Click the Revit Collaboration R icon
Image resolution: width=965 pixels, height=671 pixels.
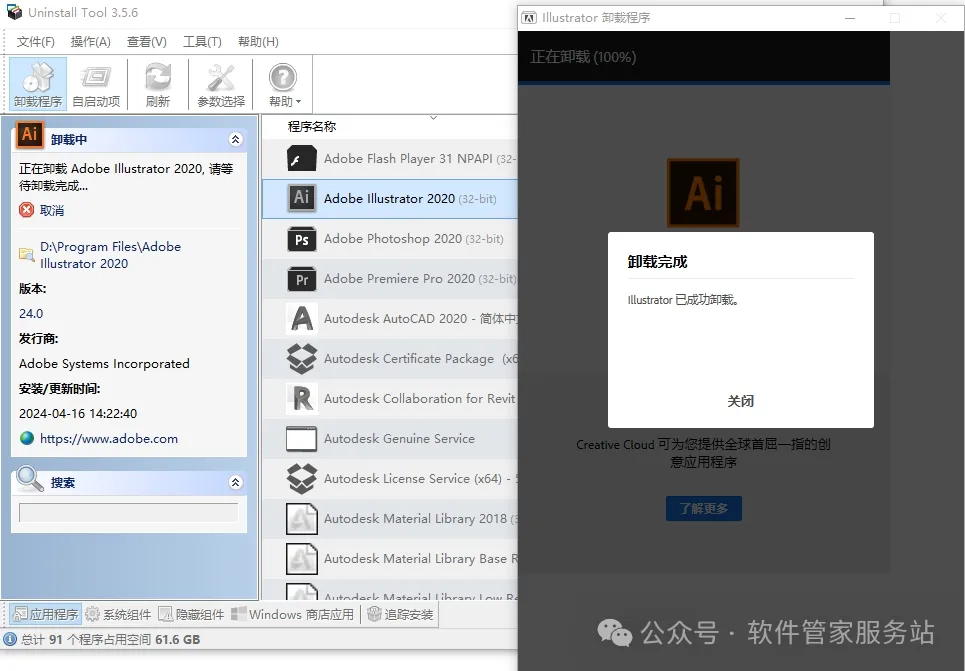[302, 399]
